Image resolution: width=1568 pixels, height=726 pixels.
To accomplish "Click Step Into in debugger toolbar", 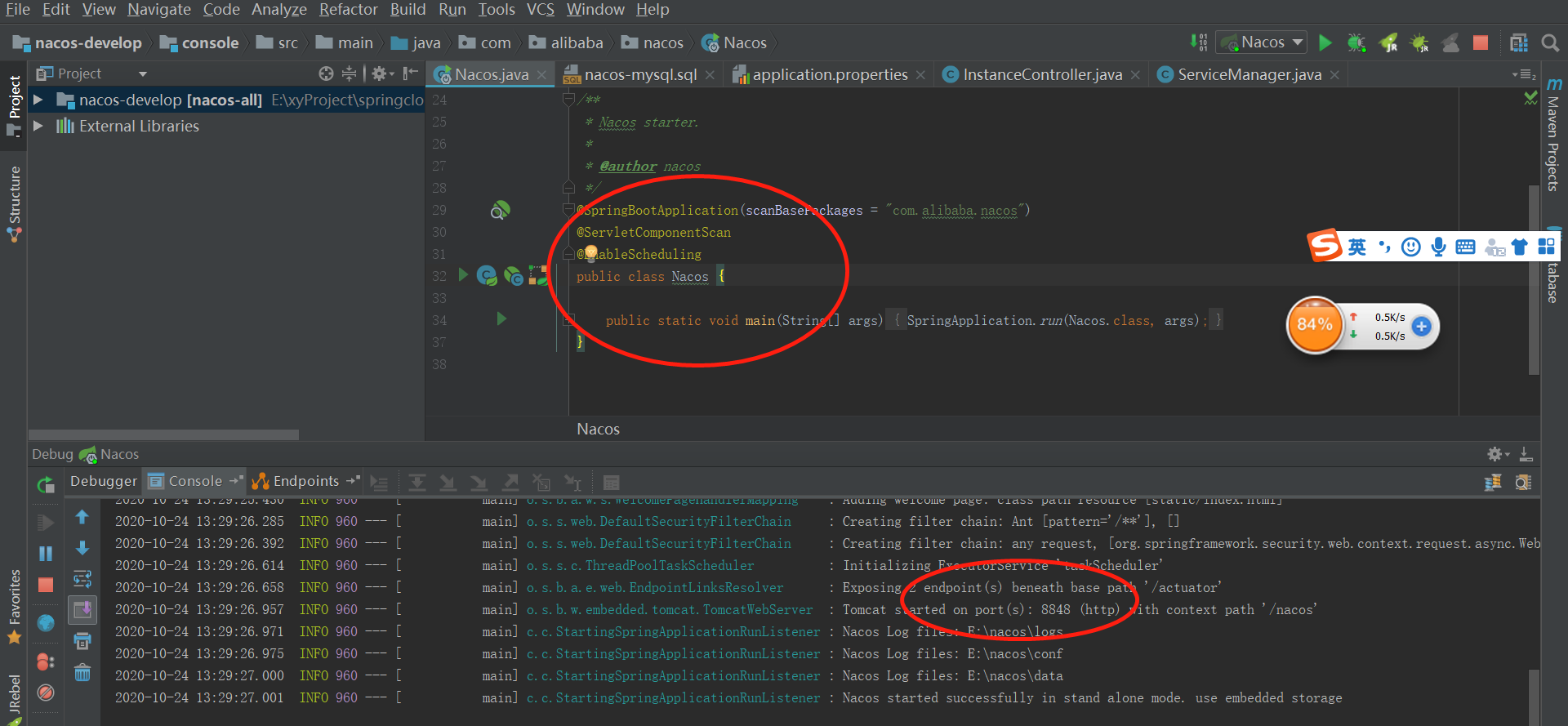I will [448, 483].
